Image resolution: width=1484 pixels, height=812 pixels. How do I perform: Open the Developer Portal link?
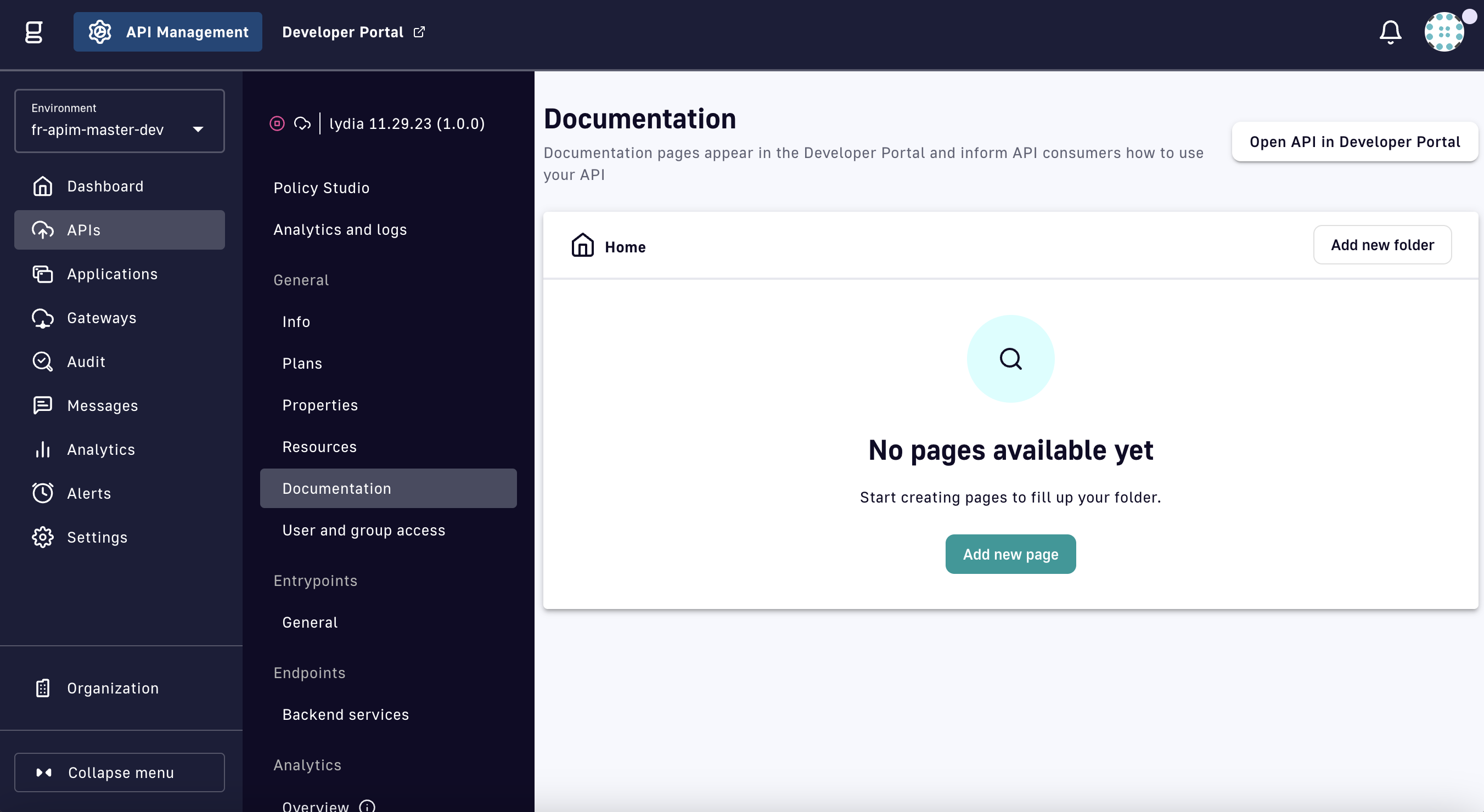click(x=353, y=32)
